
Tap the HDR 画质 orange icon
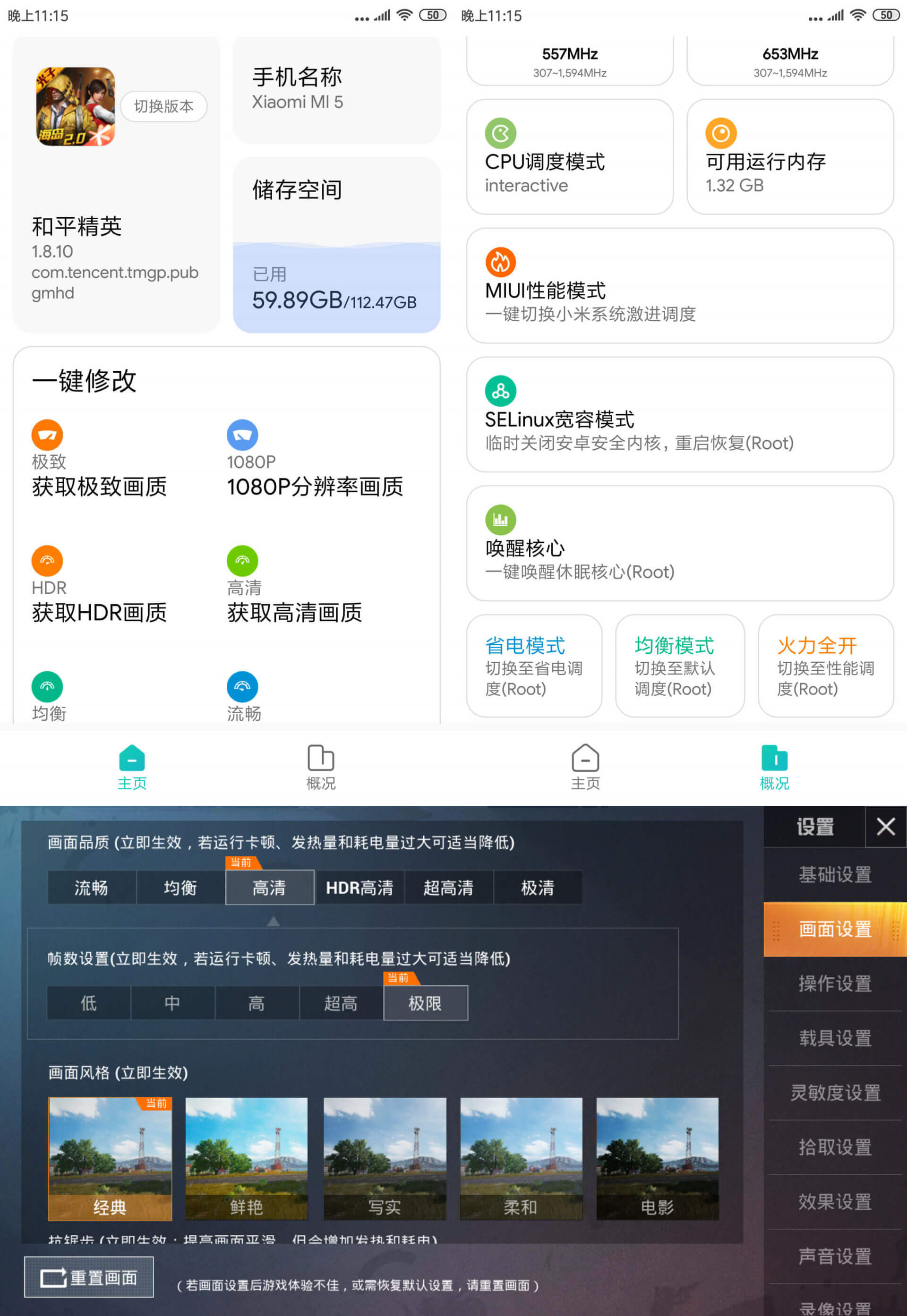click(48, 560)
